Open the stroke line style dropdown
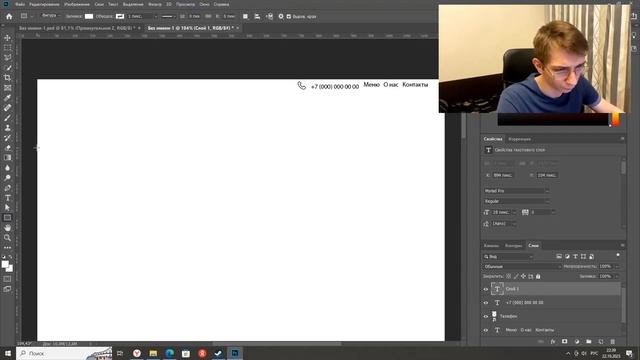Viewport: 640px width, 360px height. click(168, 16)
